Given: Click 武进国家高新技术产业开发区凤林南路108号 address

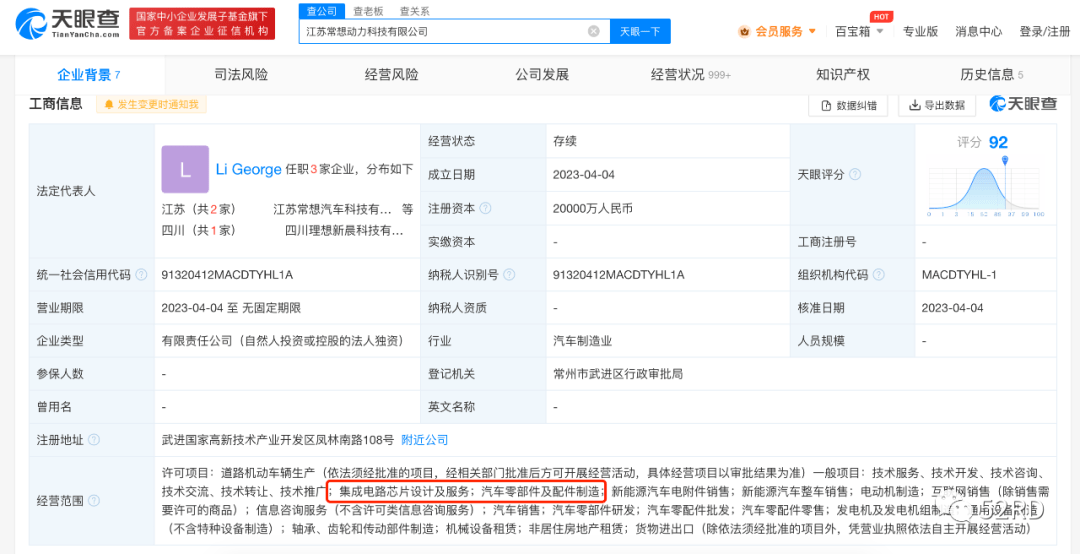Looking at the screenshot, I should click(278, 440).
